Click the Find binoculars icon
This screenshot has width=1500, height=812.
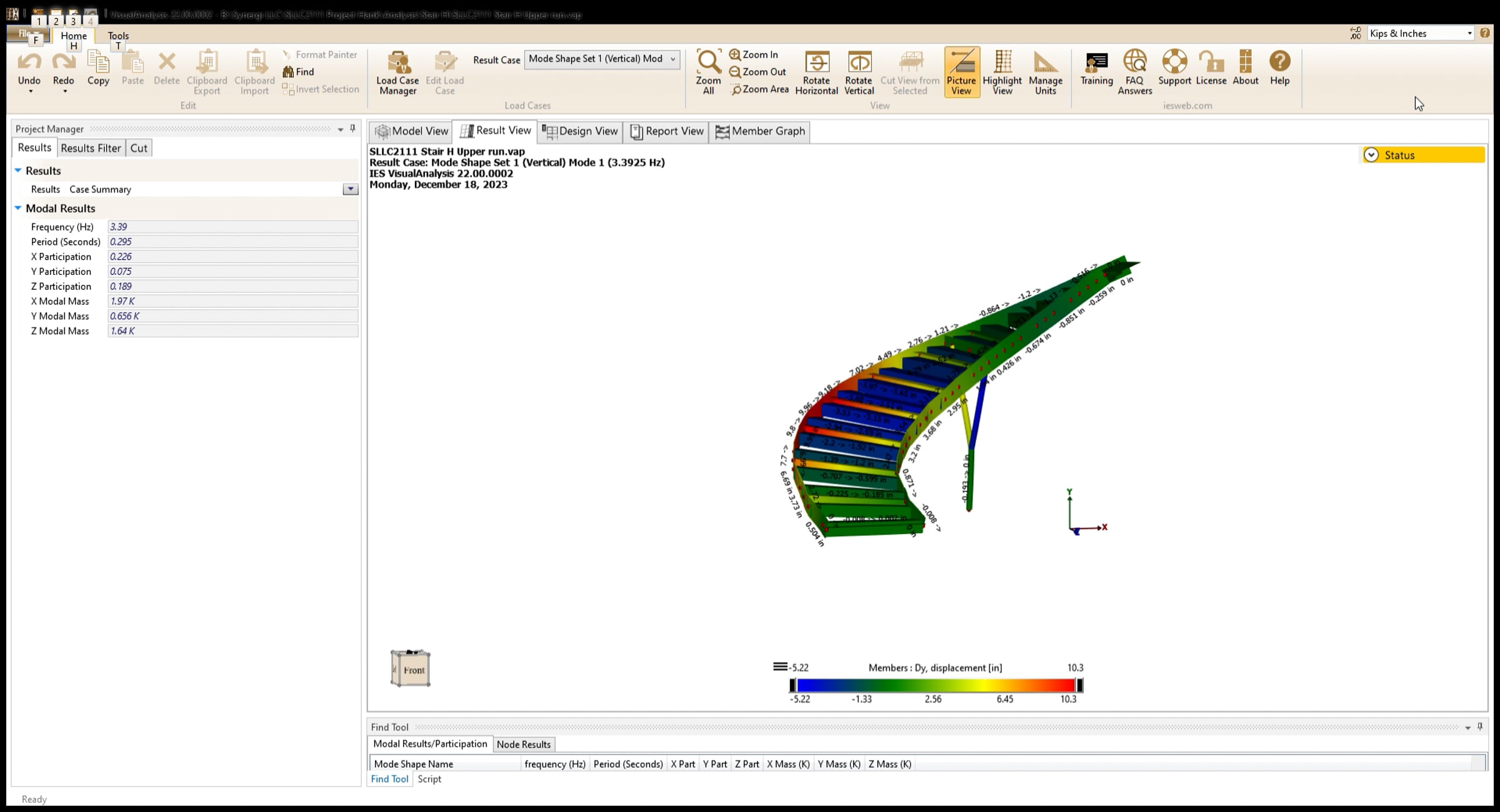tap(288, 72)
